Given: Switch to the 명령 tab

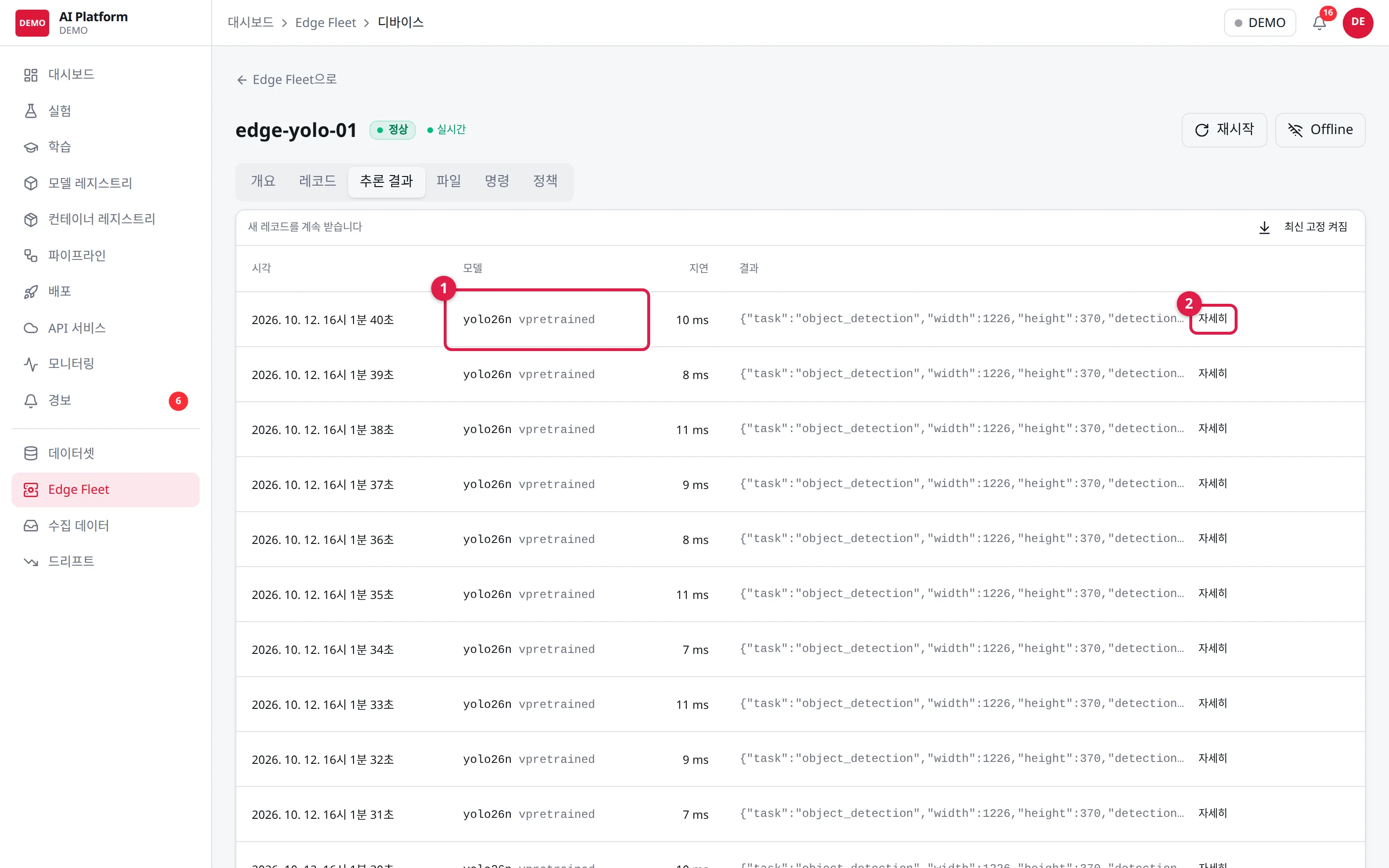Looking at the screenshot, I should pos(496,181).
